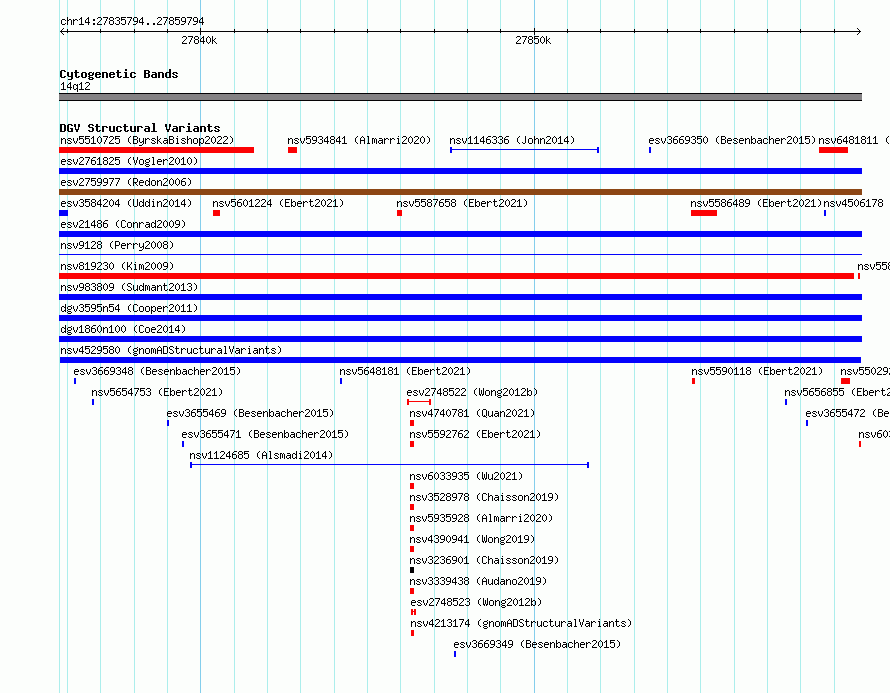Click the red nsv5934841 variant block
Image resolution: width=890 pixels, height=693 pixels.
292,150
